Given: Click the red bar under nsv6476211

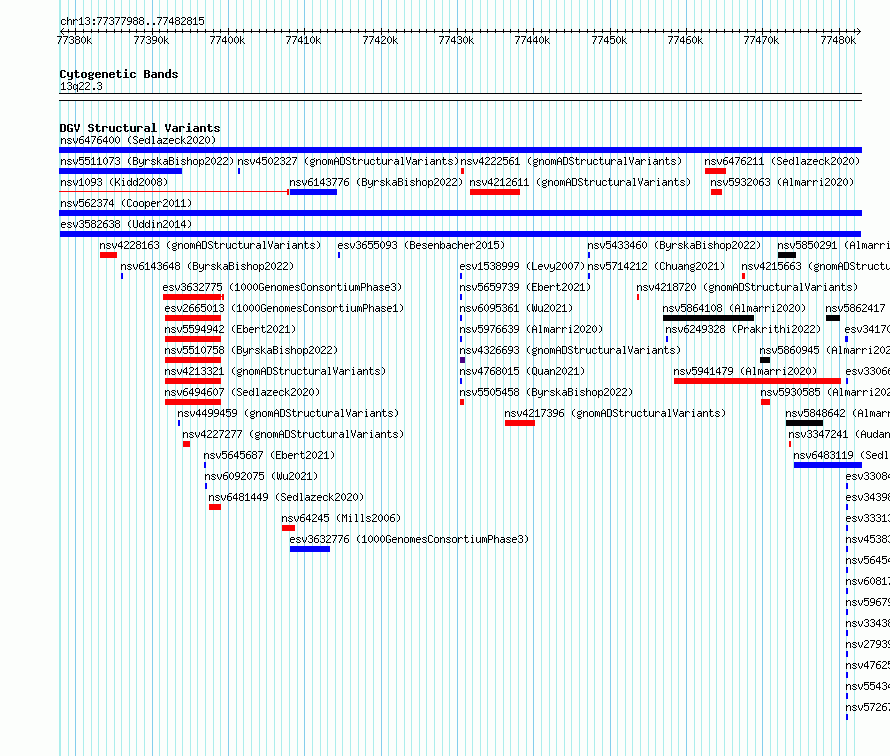Looking at the screenshot, I should [x=715, y=171].
